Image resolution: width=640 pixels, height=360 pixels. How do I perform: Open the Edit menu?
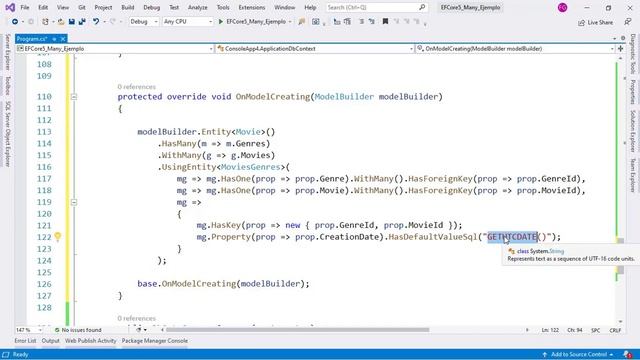(43, 7)
